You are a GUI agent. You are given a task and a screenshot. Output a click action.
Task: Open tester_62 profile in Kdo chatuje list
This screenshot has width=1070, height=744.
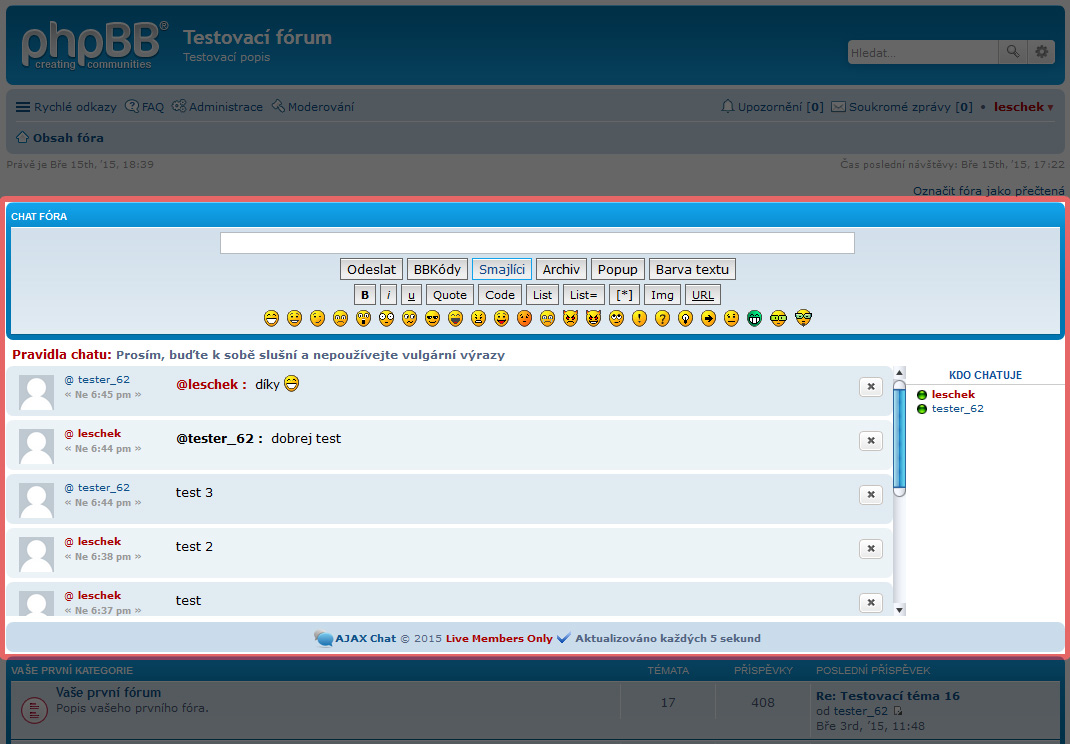point(957,408)
